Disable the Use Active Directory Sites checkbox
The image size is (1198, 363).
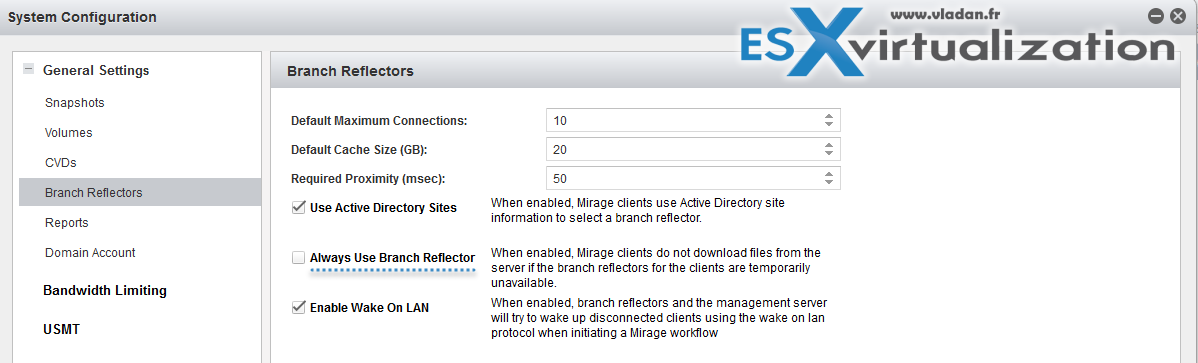(299, 207)
